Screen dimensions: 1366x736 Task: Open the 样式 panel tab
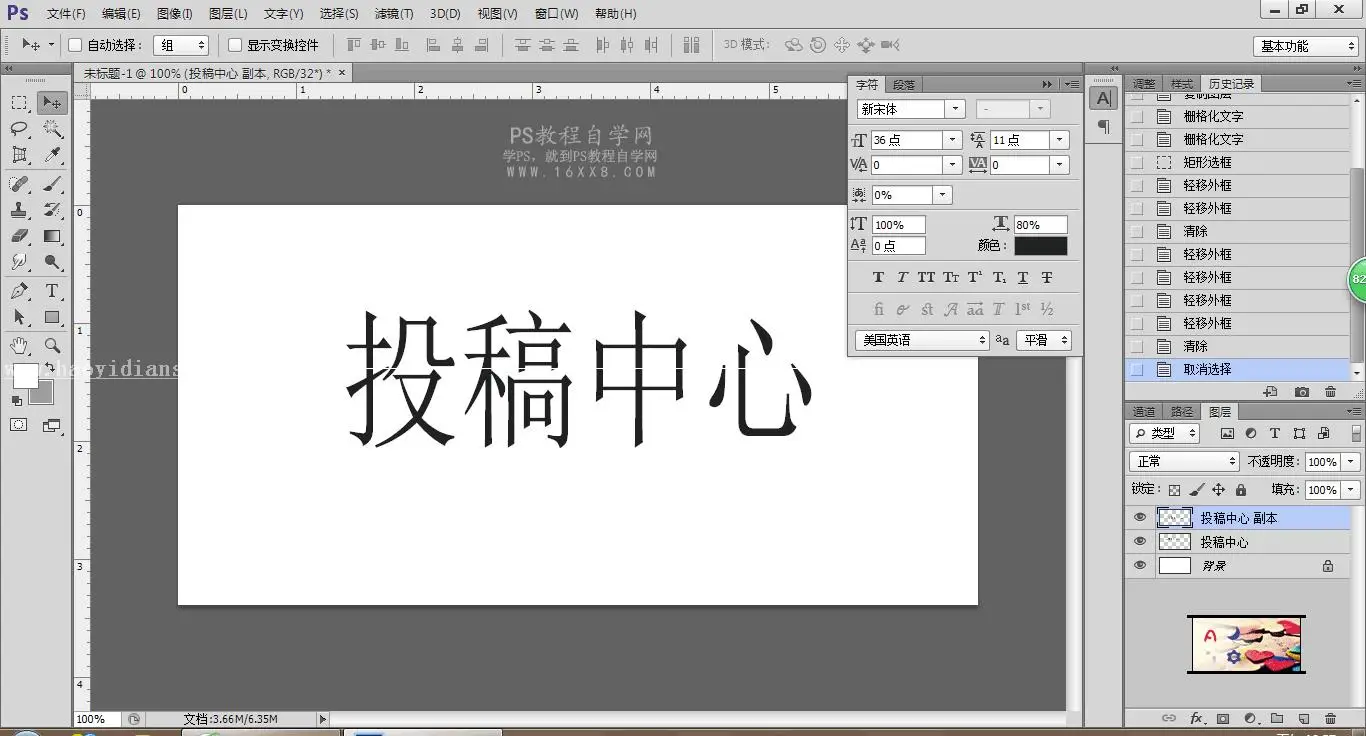(1182, 84)
